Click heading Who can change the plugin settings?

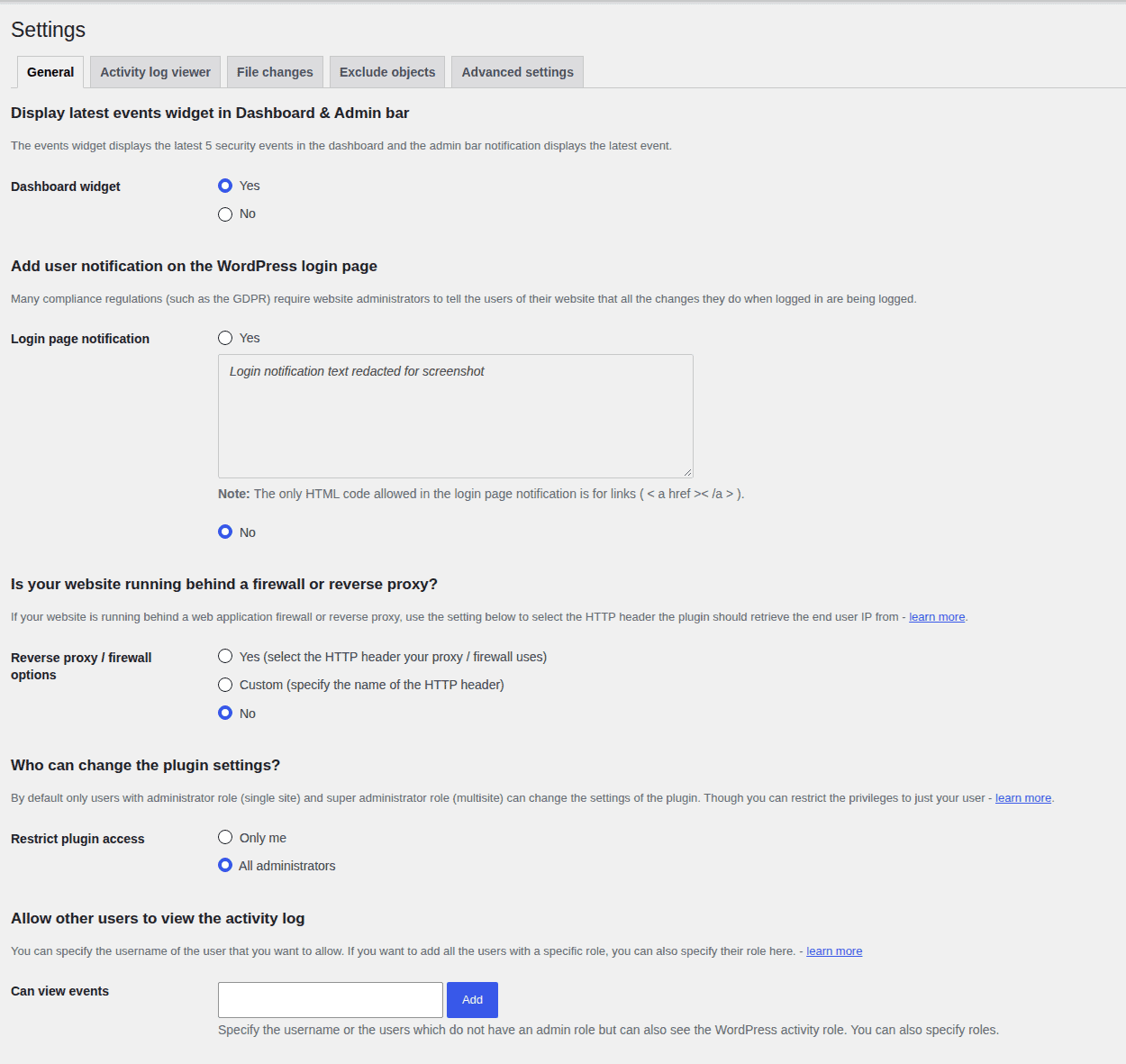click(x=145, y=765)
